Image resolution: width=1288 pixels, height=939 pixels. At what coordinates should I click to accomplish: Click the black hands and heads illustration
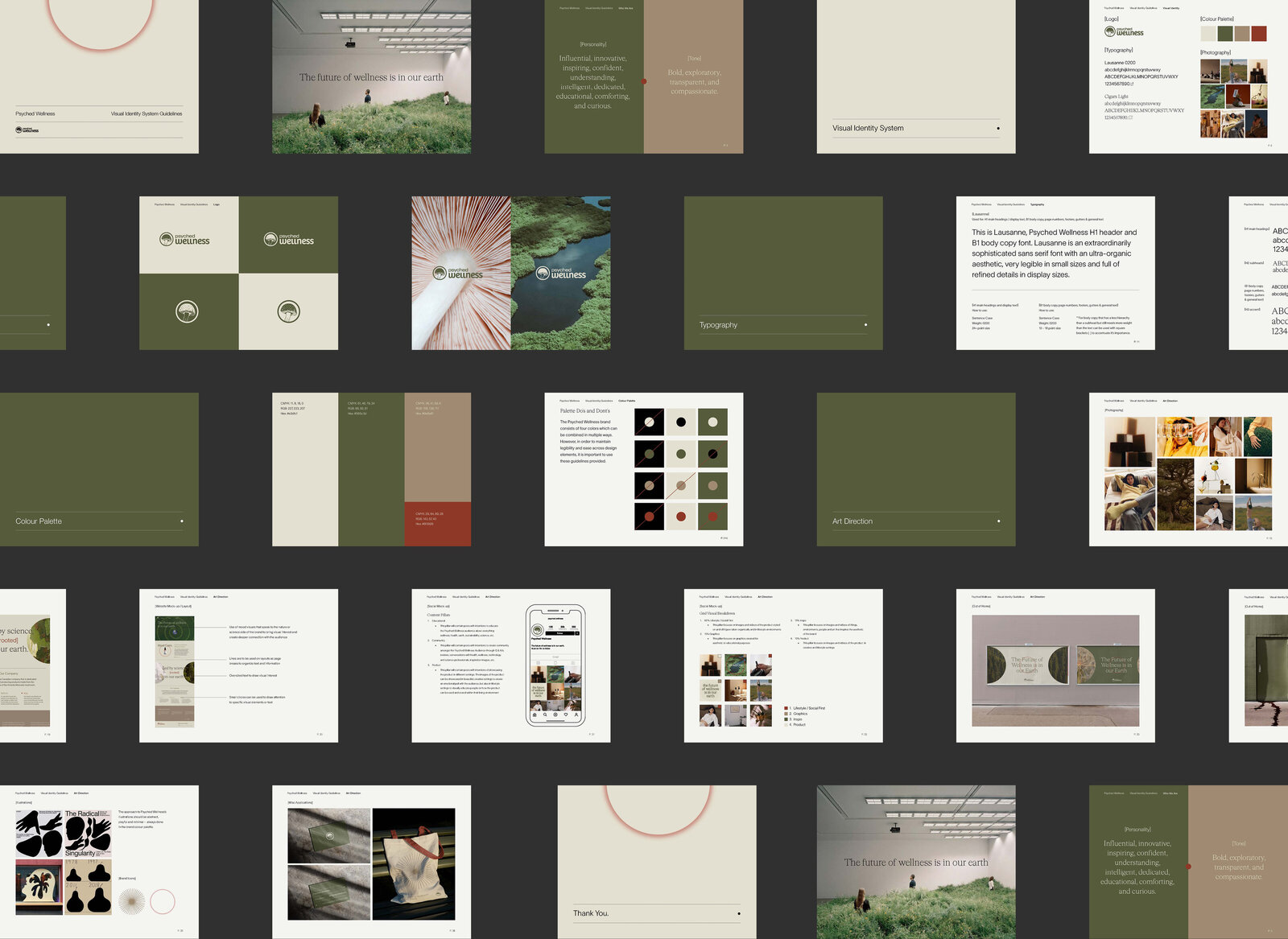click(39, 834)
